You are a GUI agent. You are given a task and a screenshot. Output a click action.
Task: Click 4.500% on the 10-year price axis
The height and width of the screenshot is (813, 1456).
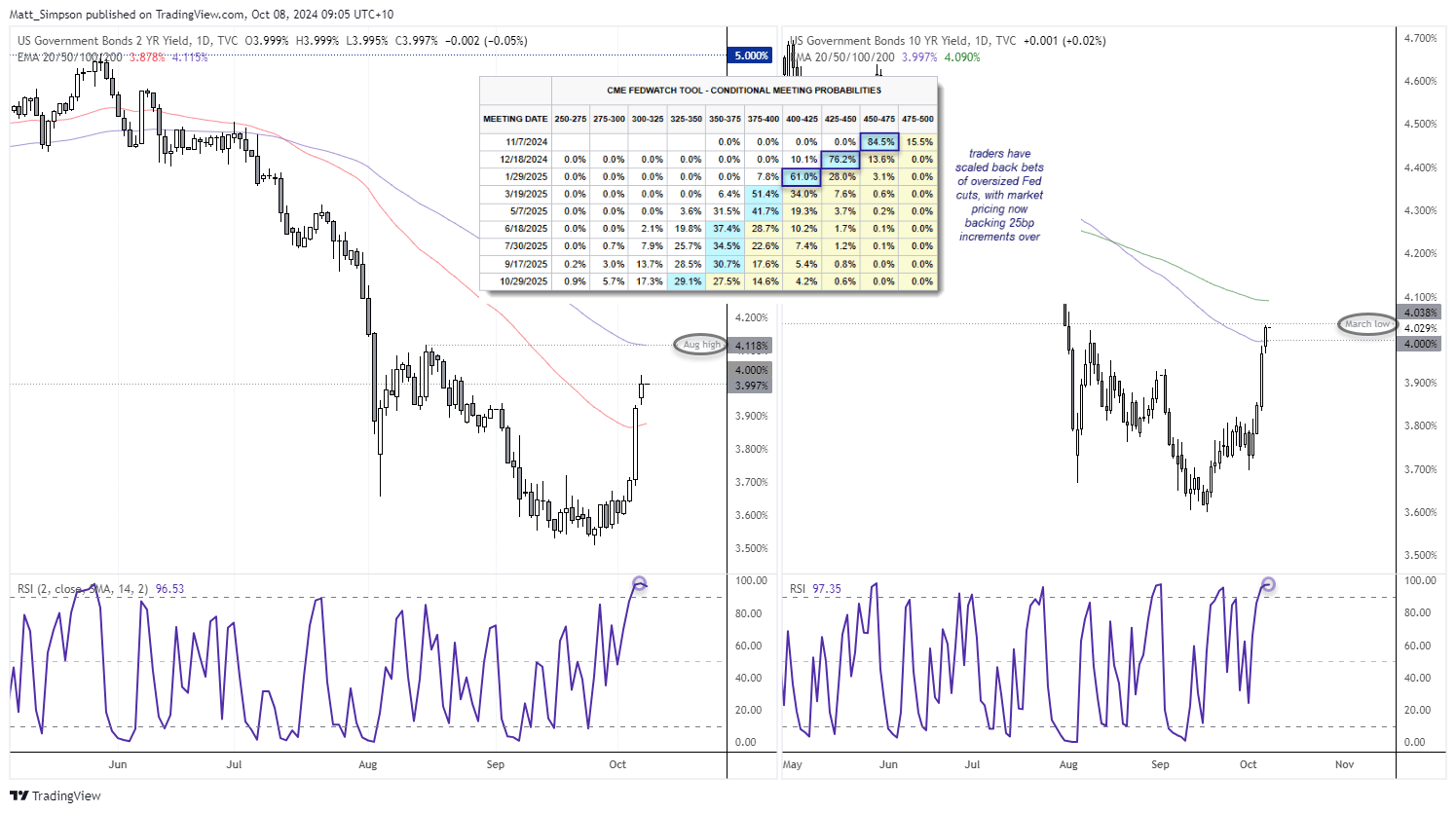[1420, 124]
